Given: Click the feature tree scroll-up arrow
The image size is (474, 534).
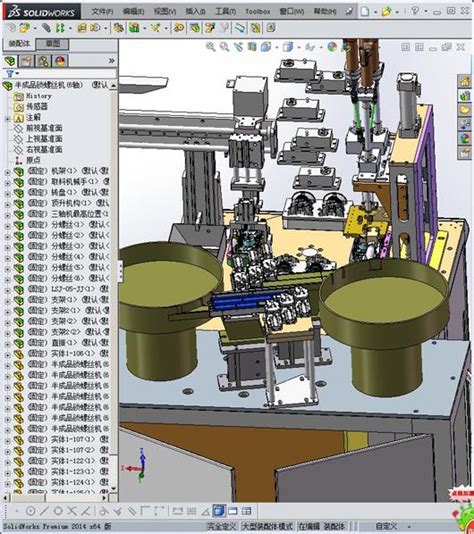Looking at the screenshot, I should (113, 85).
